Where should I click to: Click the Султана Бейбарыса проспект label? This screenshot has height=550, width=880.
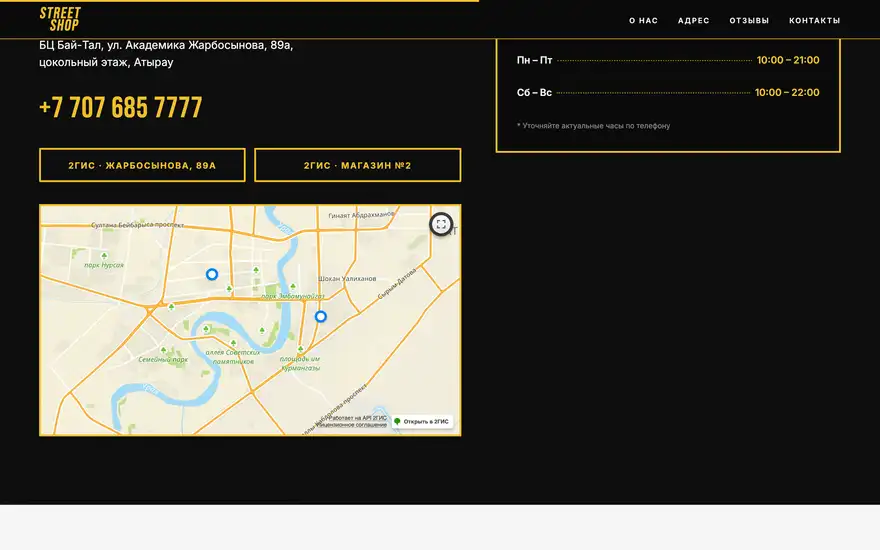138,224
